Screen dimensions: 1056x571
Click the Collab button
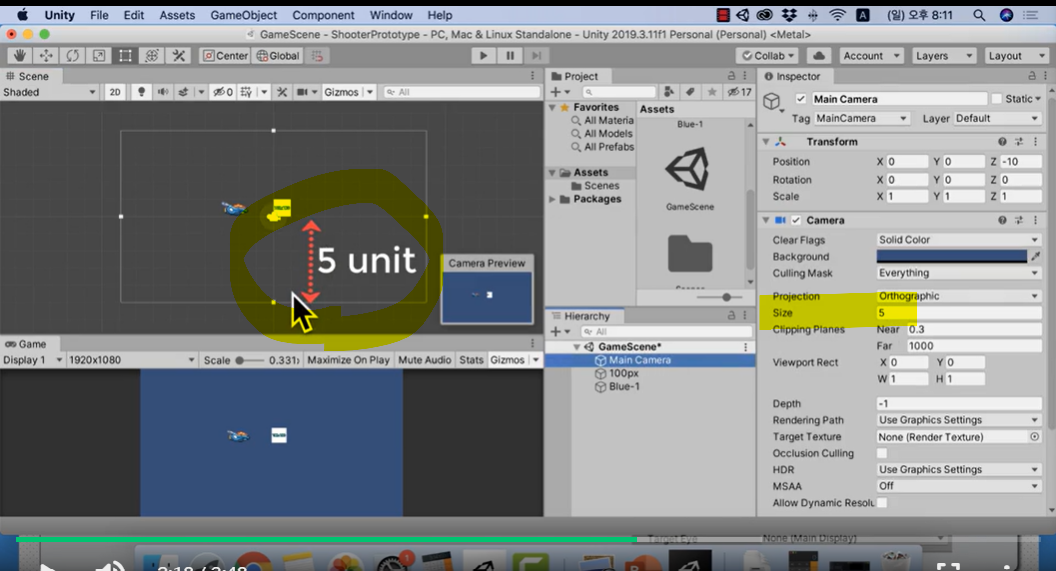(x=767, y=56)
